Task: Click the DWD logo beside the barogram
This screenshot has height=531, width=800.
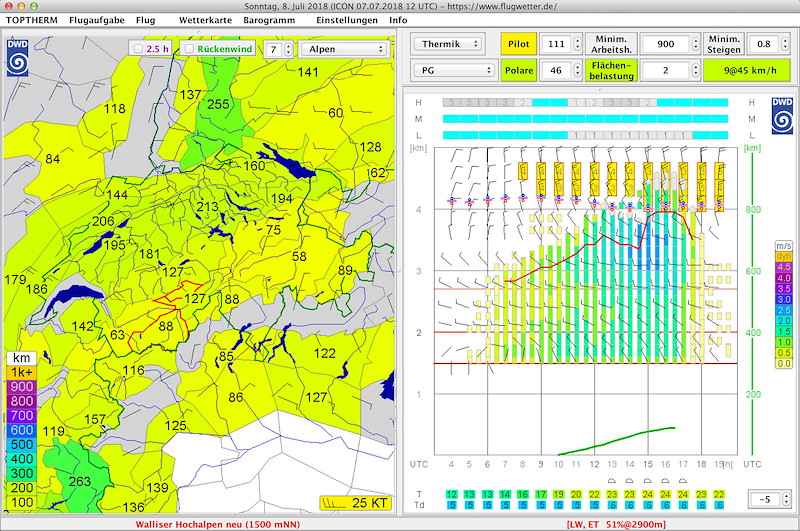Action: pyautogui.click(x=782, y=116)
